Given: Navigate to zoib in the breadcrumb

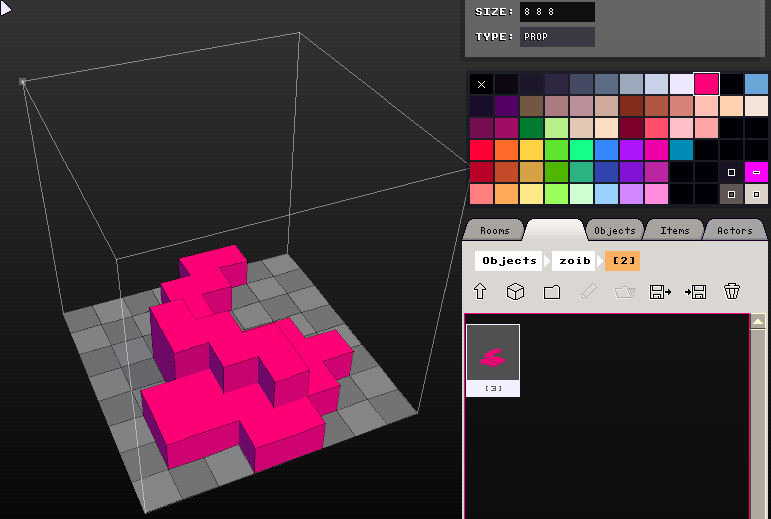Looking at the screenshot, I should click(574, 260).
